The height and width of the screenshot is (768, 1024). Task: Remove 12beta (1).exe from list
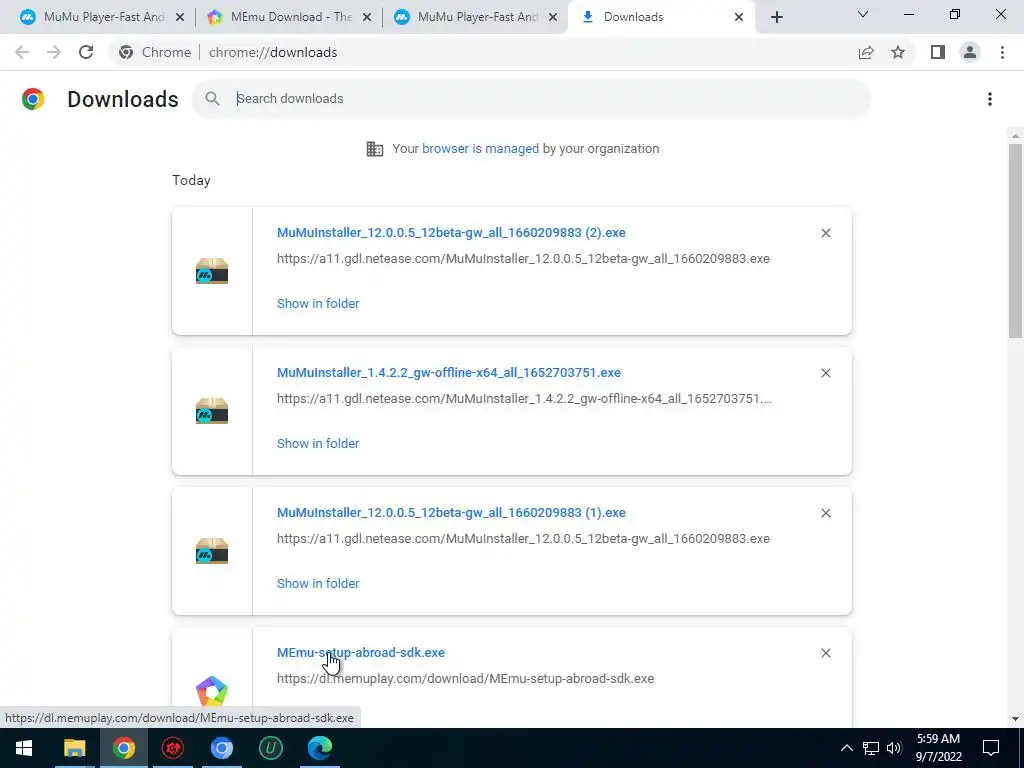click(825, 513)
